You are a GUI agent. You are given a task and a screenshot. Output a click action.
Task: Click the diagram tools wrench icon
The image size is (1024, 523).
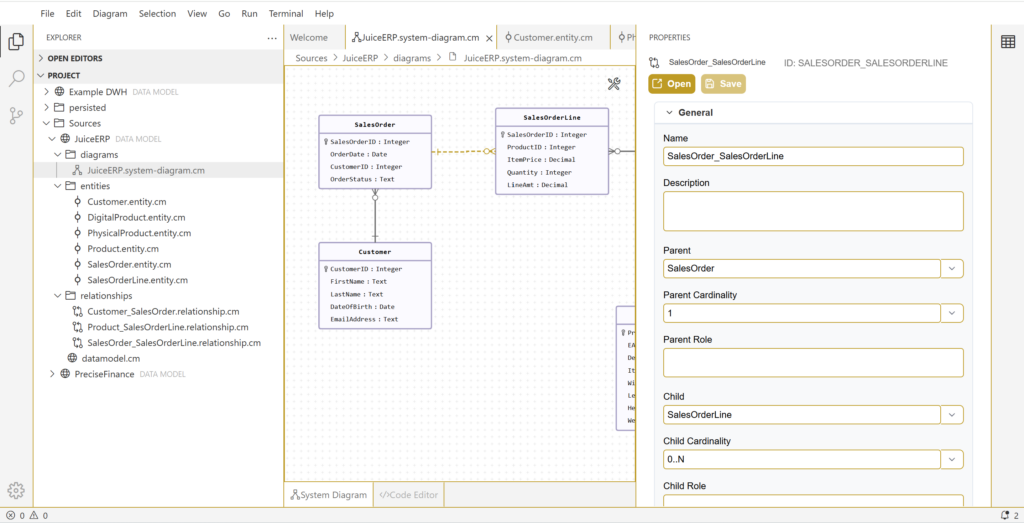coord(615,84)
